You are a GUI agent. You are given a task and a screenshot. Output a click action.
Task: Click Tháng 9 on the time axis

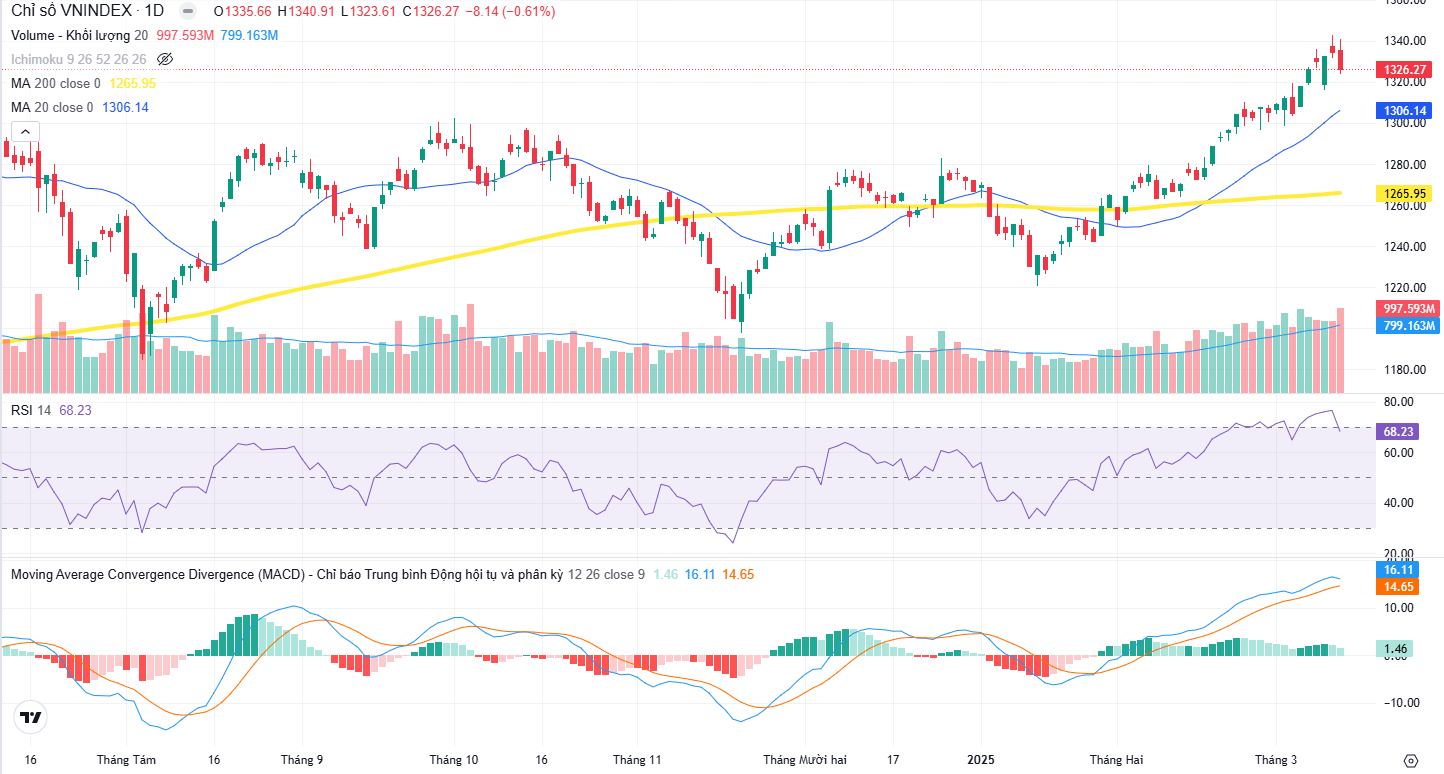pos(302,760)
